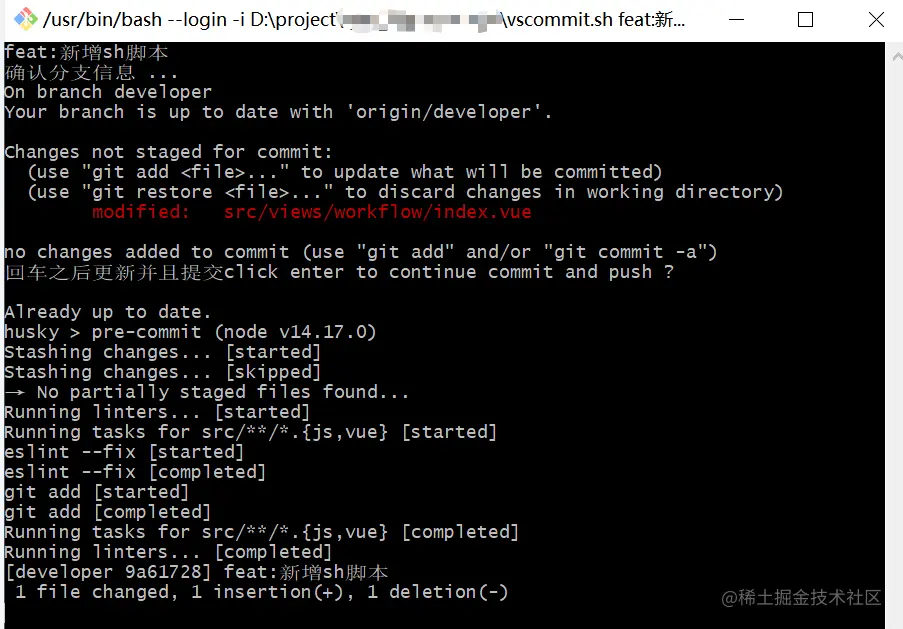Click the 'eslint --fix [completed]' line
The image size is (903, 629).
135,472
